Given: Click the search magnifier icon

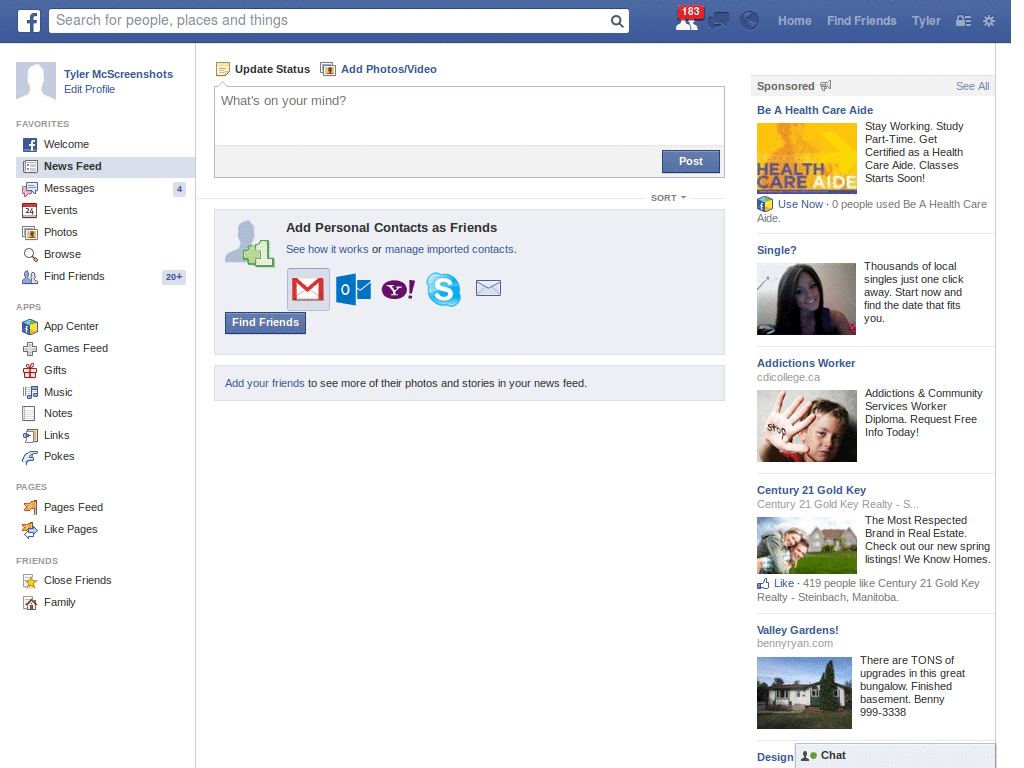Looking at the screenshot, I should (616, 22).
